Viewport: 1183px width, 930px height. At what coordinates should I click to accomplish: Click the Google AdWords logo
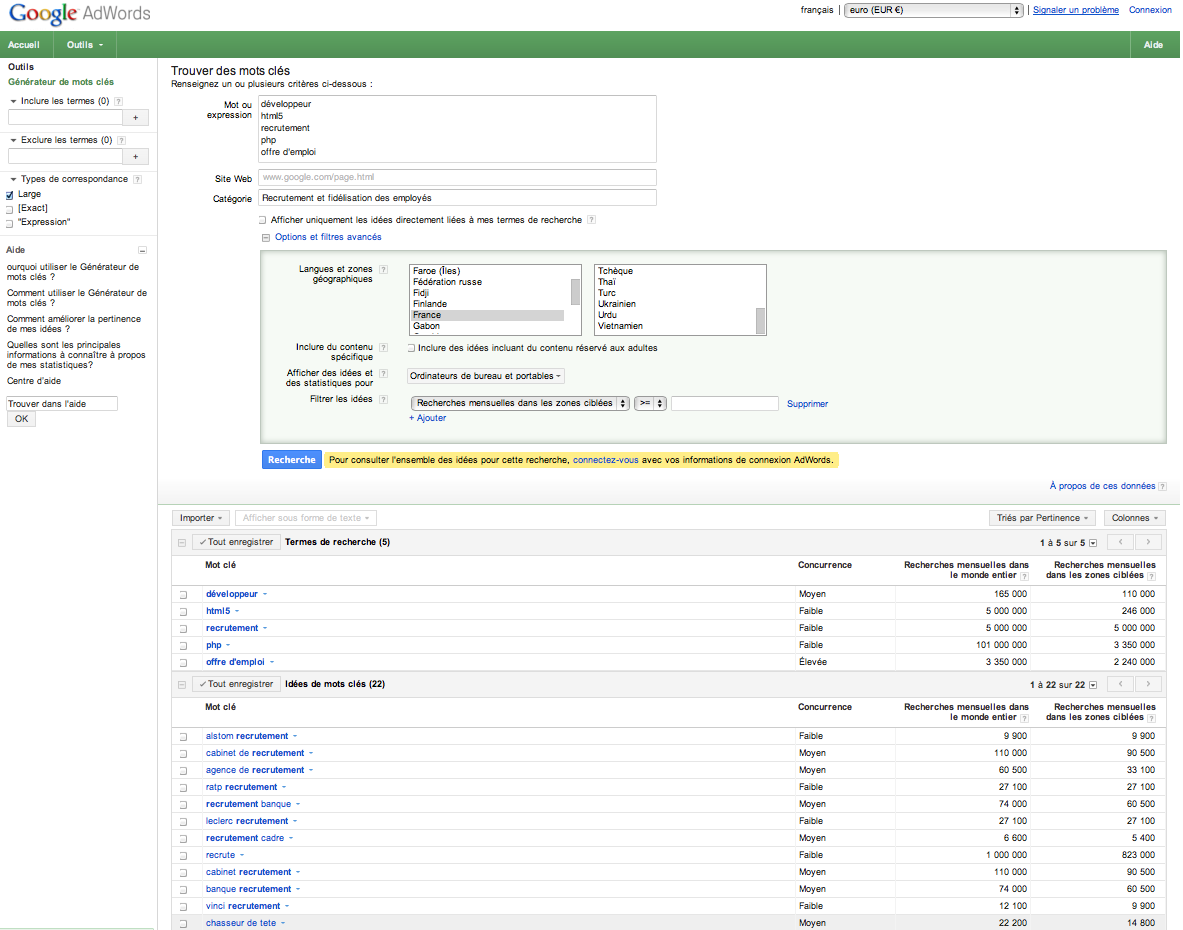(80, 13)
